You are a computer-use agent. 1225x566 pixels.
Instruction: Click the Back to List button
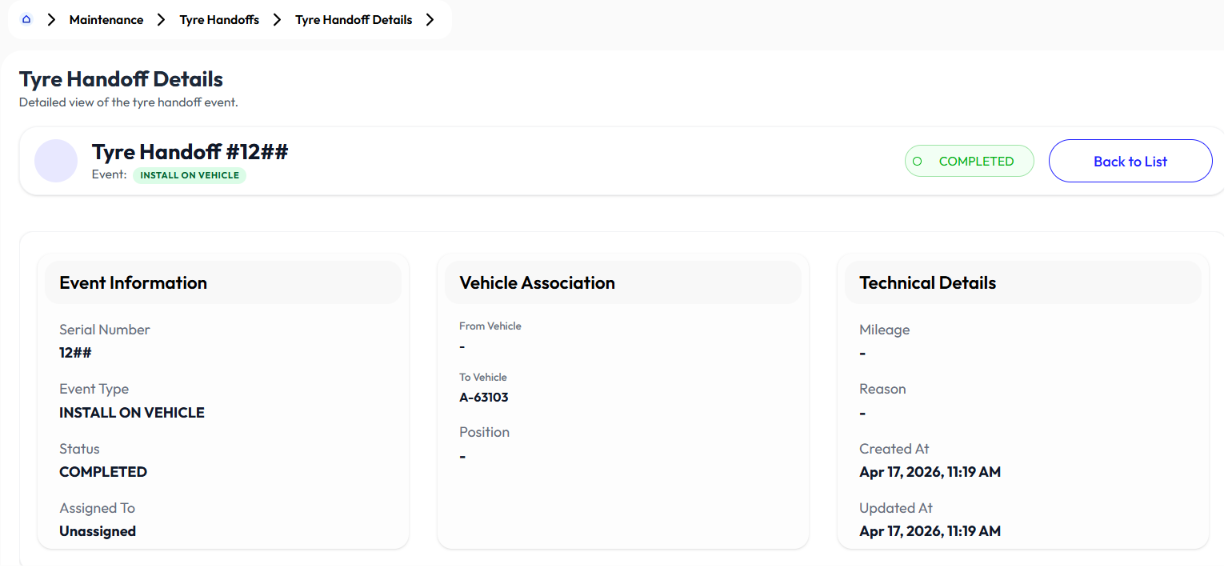click(x=1130, y=161)
